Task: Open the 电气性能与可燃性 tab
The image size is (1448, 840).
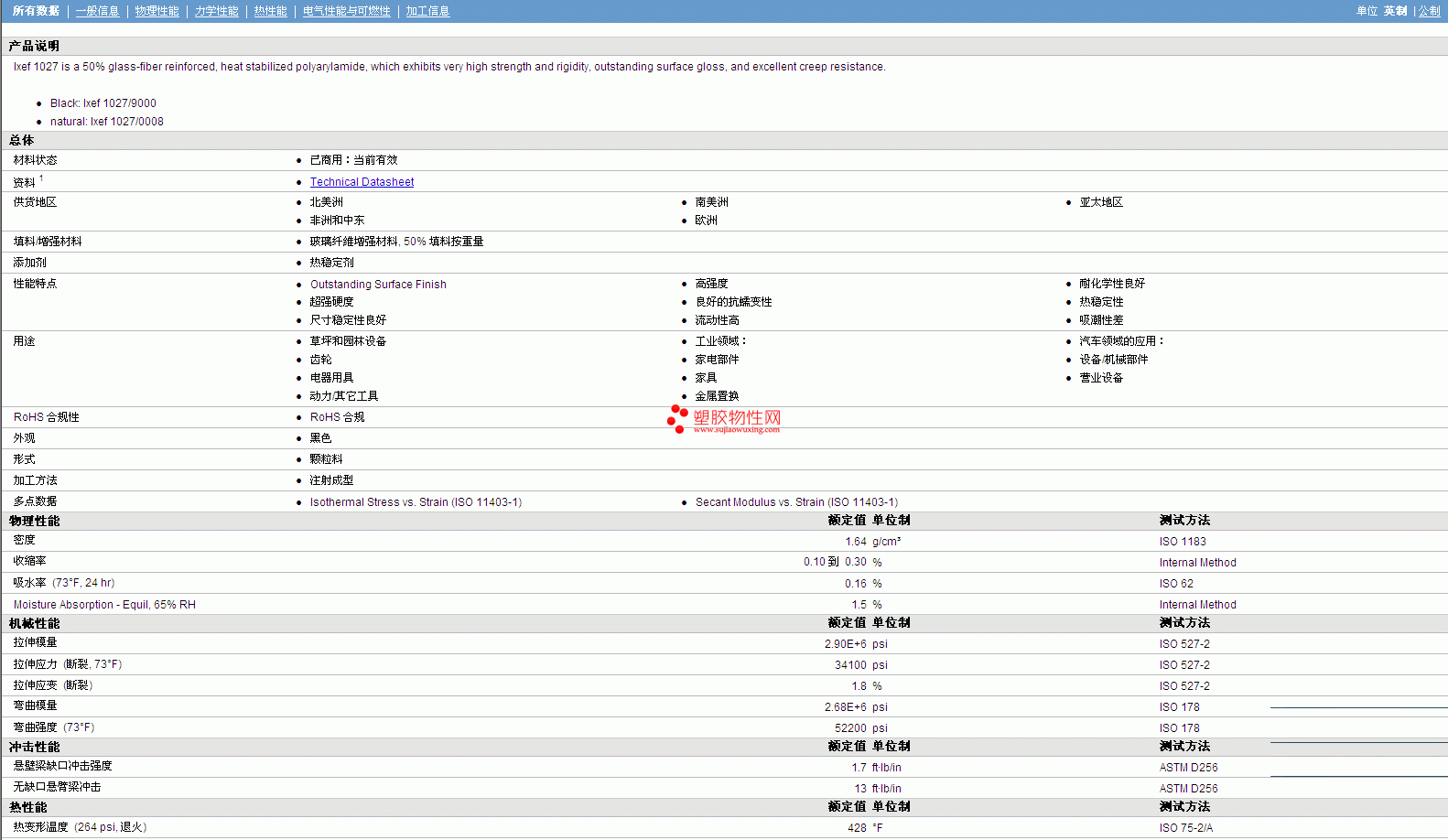Action: coord(346,11)
